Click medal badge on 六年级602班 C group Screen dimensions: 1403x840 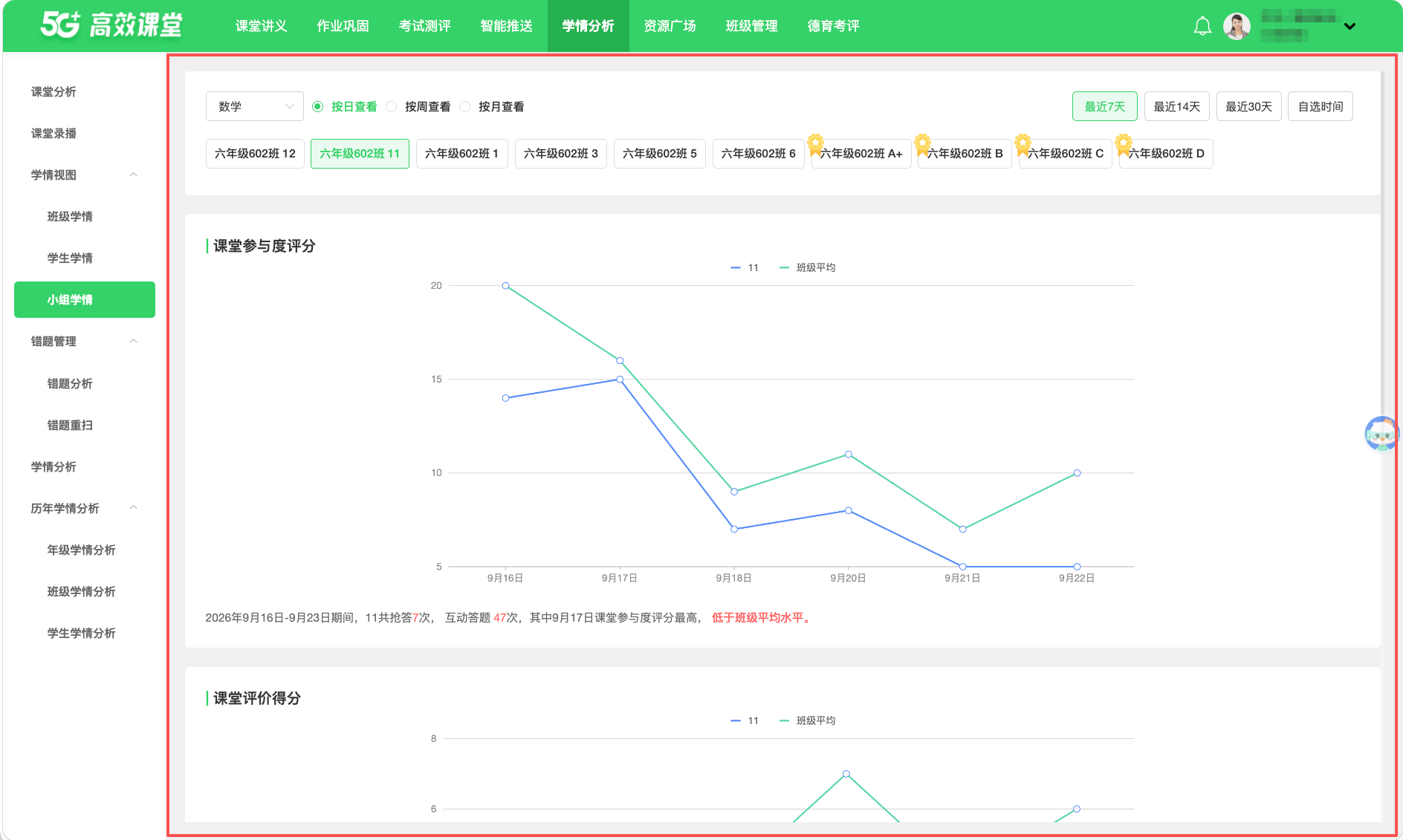[x=1023, y=144]
